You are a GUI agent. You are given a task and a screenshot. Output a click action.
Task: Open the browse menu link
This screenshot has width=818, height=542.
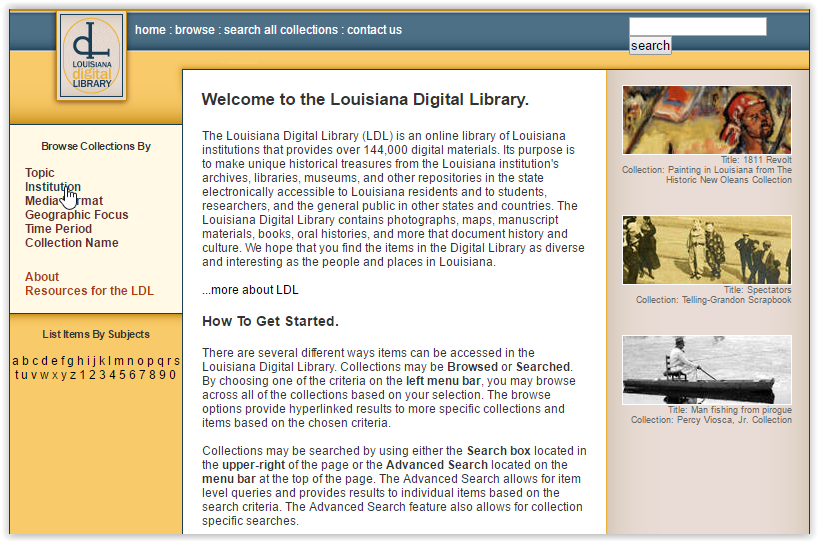coord(195,30)
